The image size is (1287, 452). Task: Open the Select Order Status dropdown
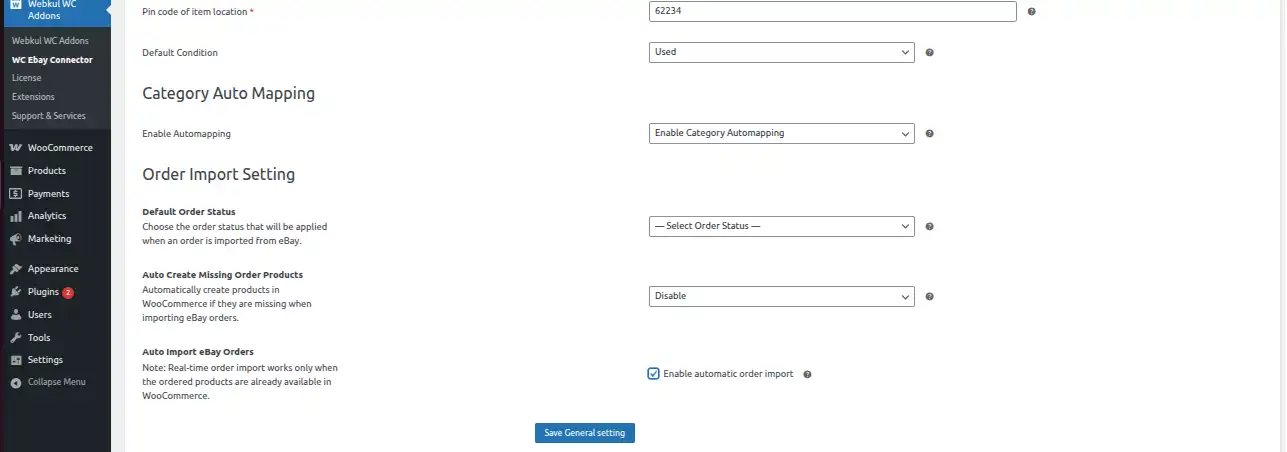click(781, 227)
